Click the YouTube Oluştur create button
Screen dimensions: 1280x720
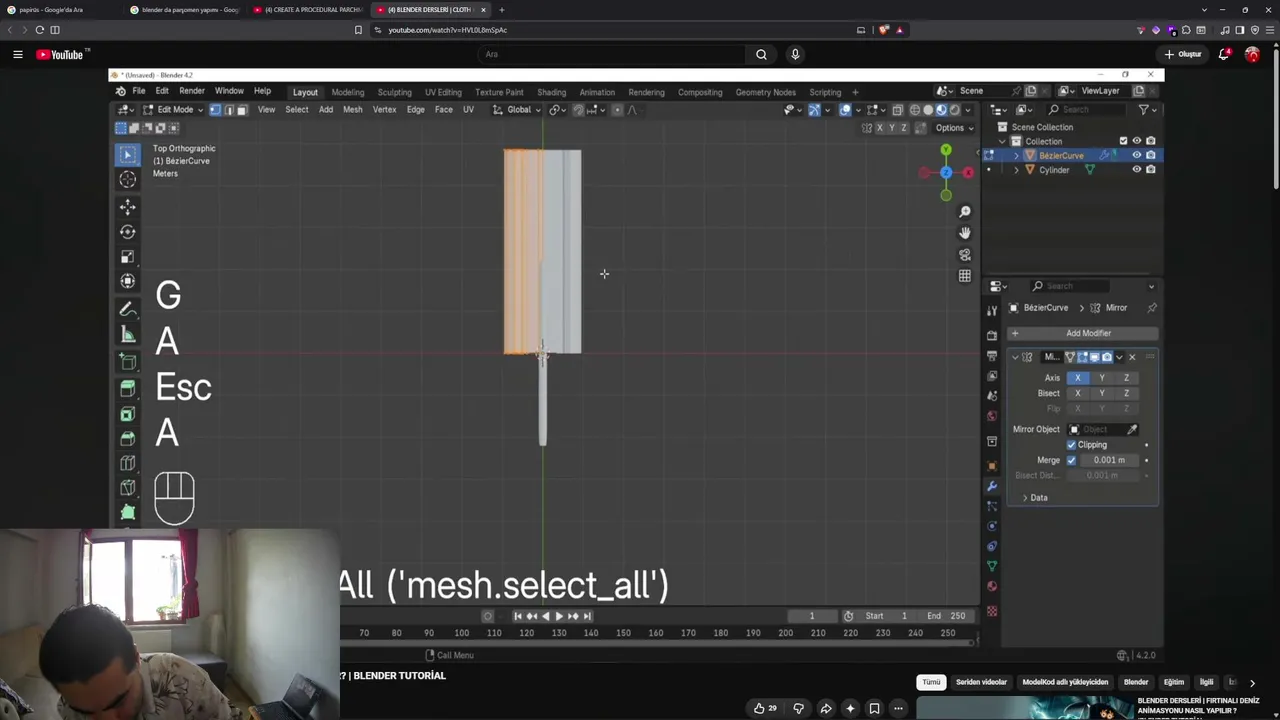tap(1183, 54)
